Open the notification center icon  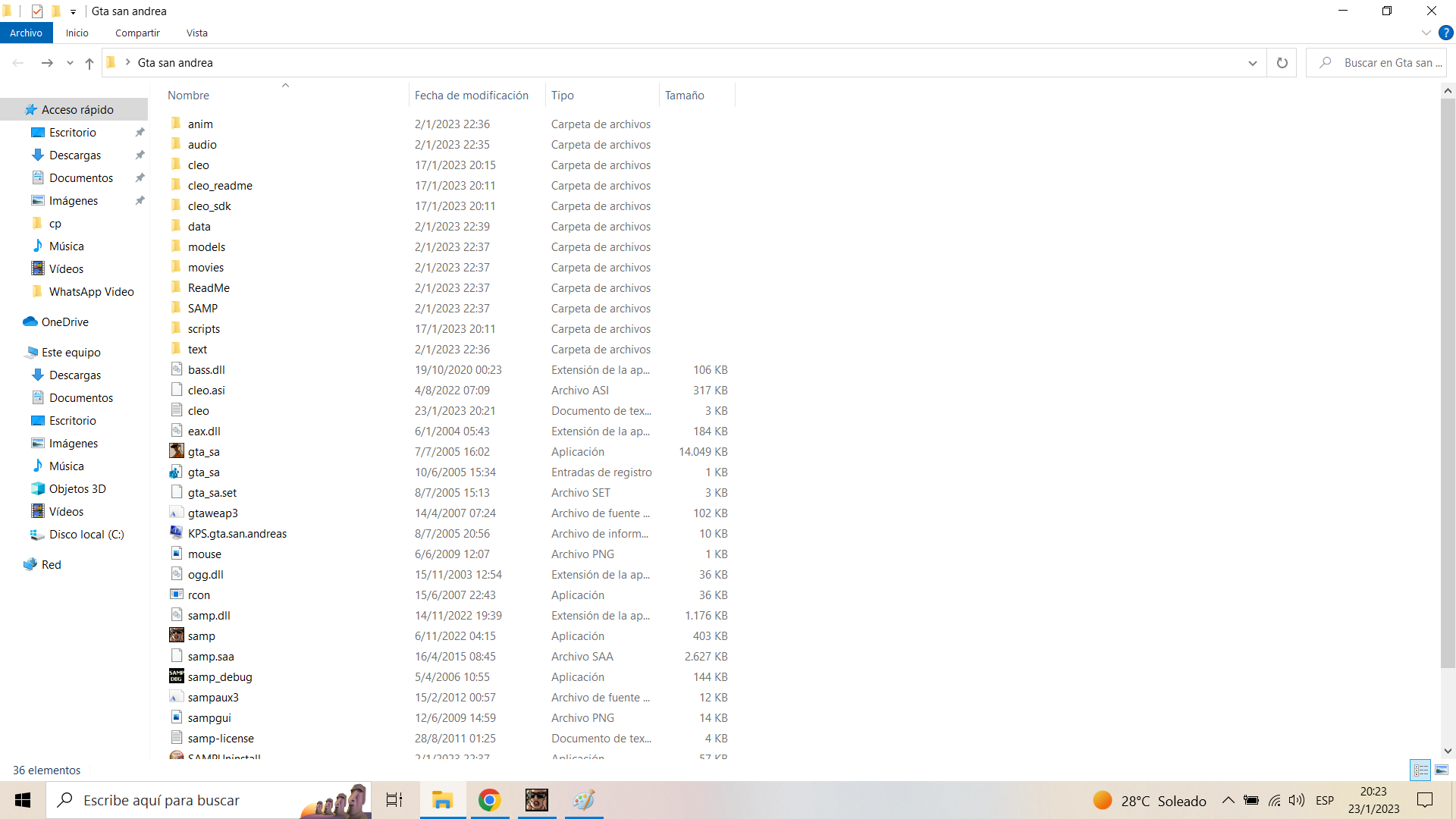[1425, 800]
